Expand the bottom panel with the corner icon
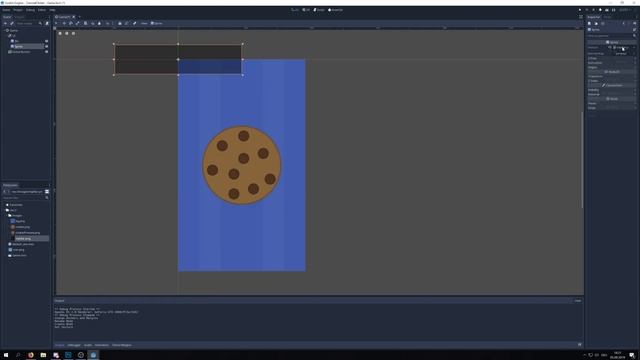 (580, 344)
